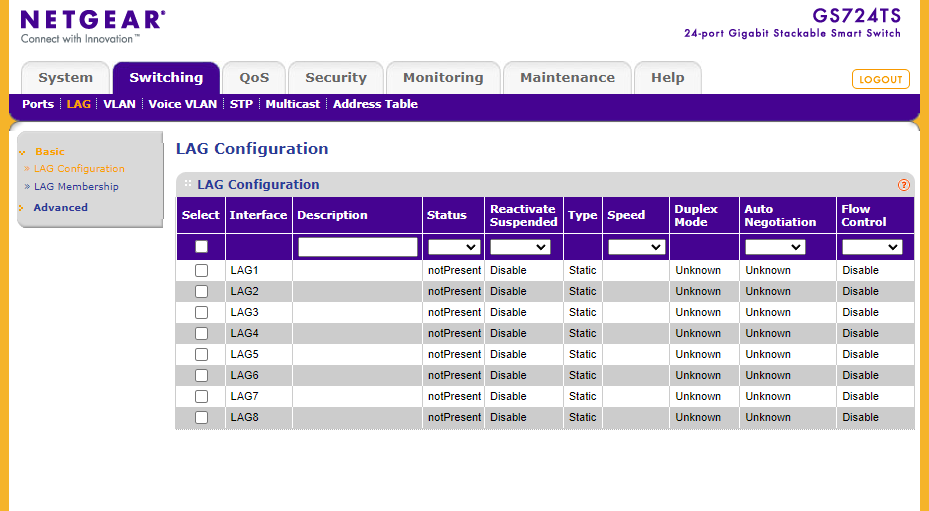The image size is (929, 511).
Task: Click the LAG Configuration panel grip icon
Action: click(187, 184)
